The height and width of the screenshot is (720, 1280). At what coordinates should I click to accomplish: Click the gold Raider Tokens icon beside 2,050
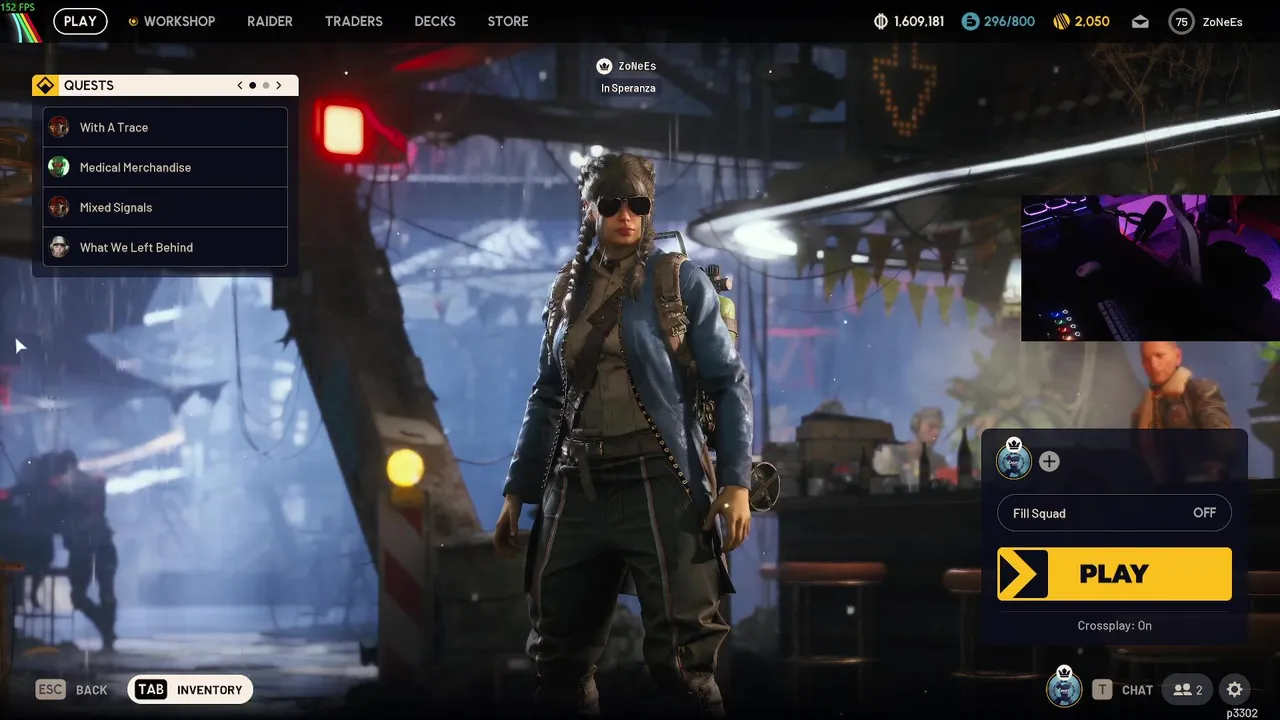(x=1062, y=21)
